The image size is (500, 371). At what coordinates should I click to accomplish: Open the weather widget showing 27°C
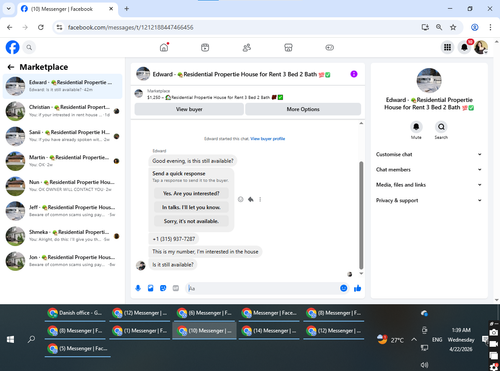coord(390,340)
